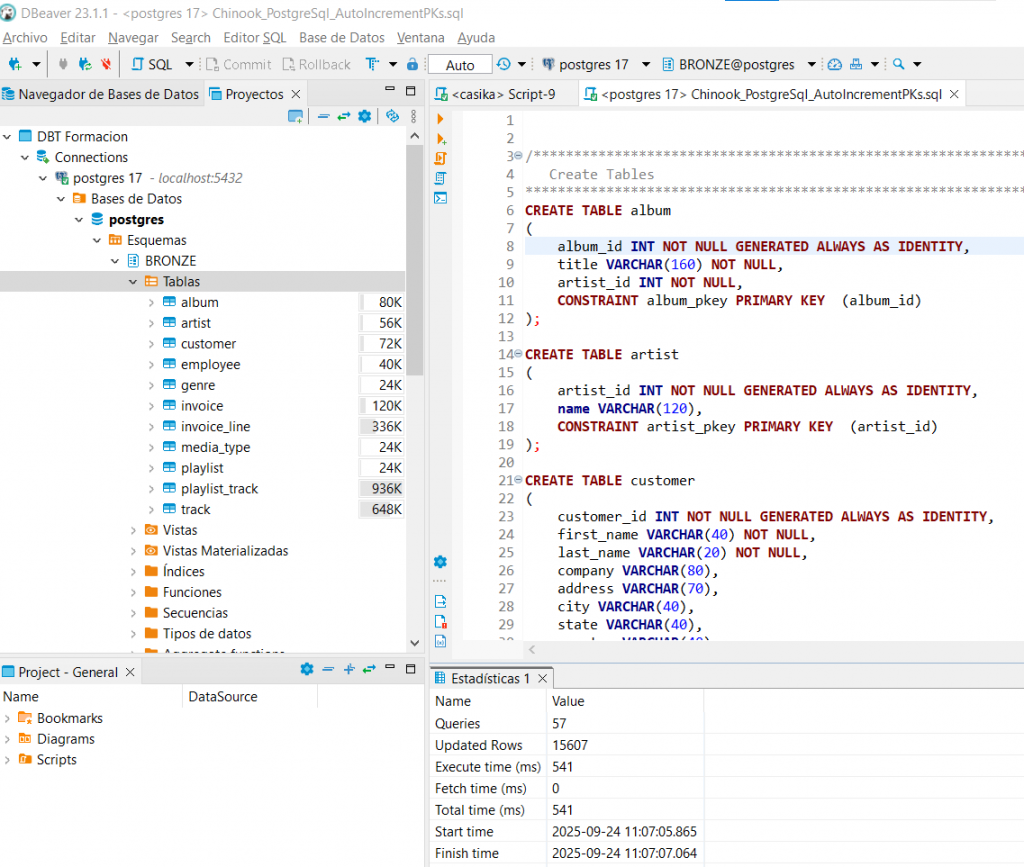
Task: Expand the Bookmarks folder in Project panel
Action: tap(9, 718)
